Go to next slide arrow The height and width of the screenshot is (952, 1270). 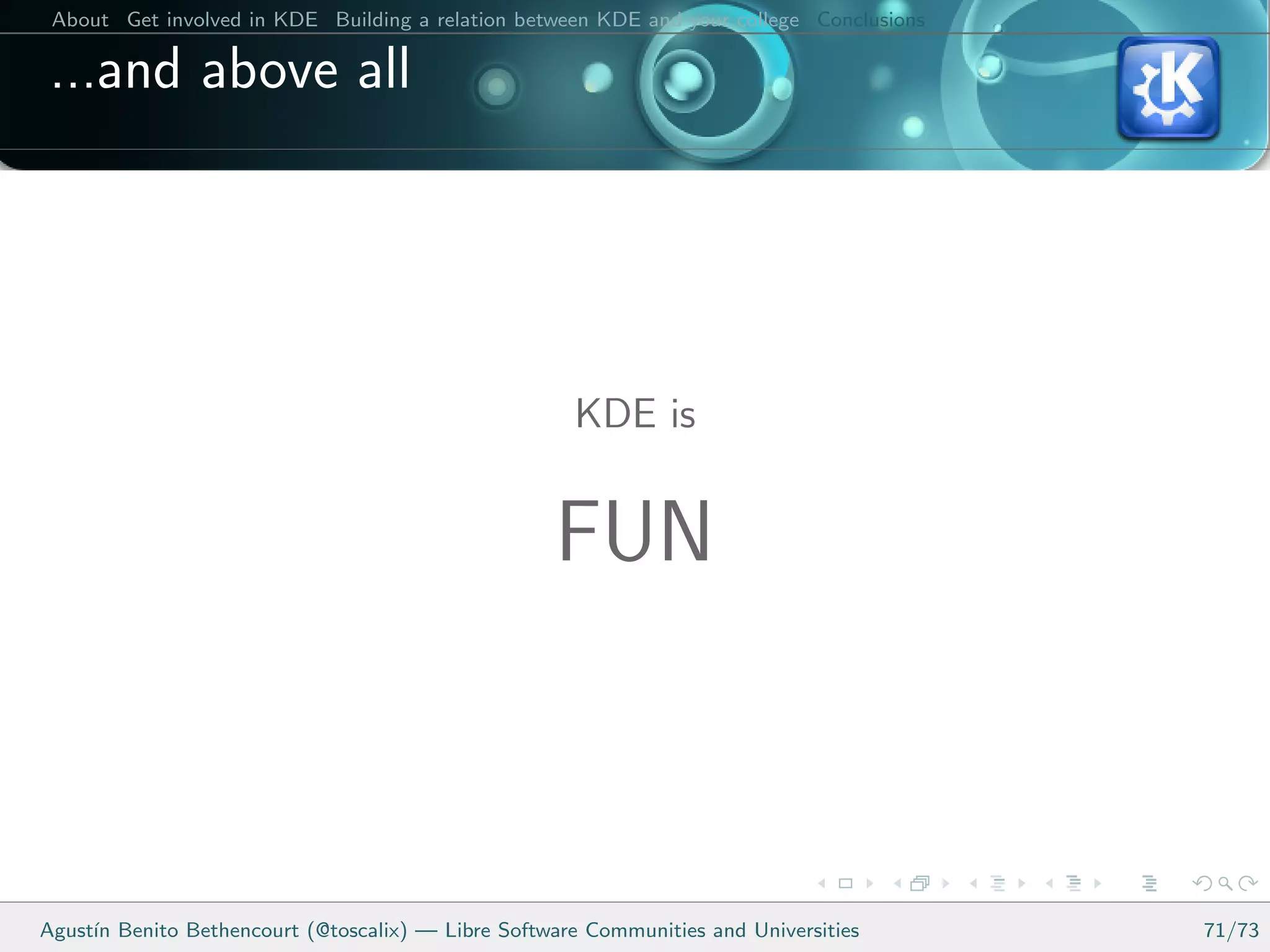click(x=869, y=883)
